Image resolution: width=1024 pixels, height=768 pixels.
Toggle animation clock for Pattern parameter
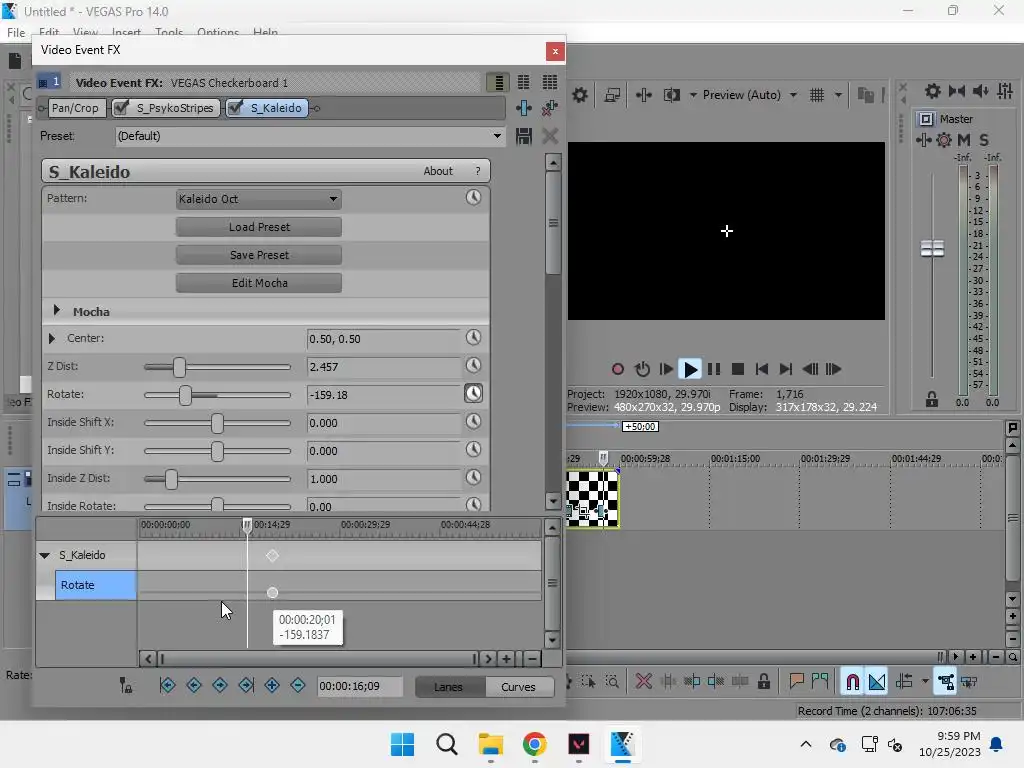(x=473, y=197)
